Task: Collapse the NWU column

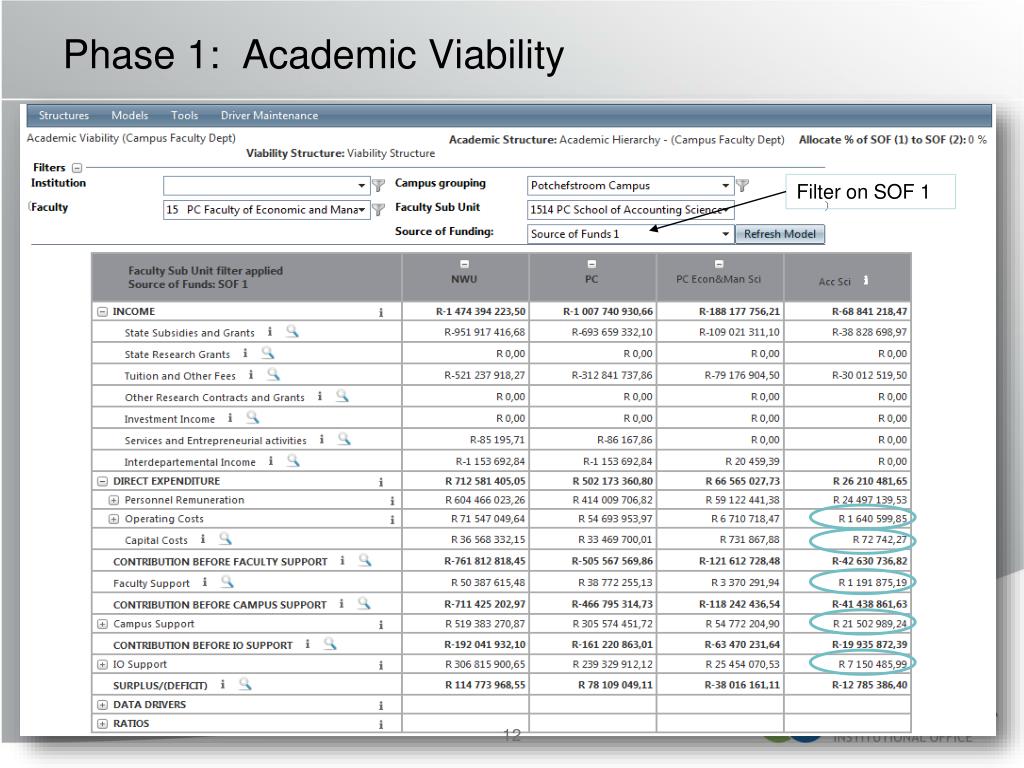Action: tap(464, 264)
